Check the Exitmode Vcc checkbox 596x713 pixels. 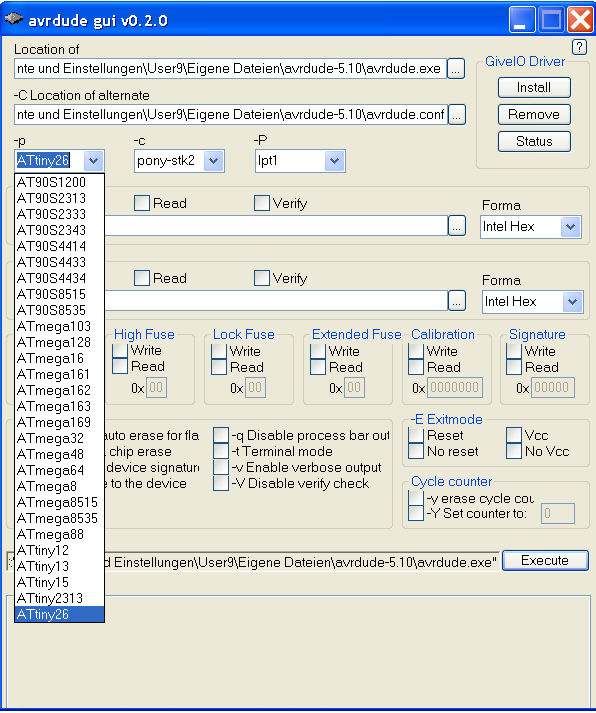click(514, 435)
